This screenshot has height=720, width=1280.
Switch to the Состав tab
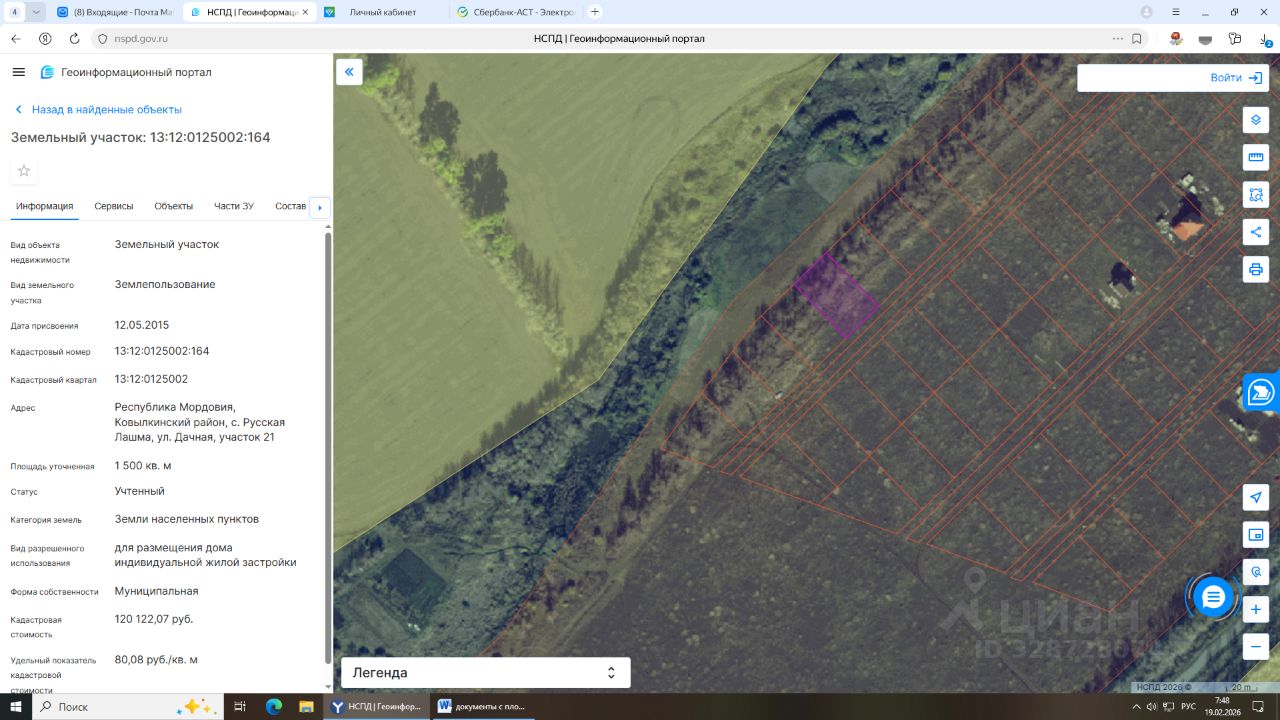pos(290,206)
